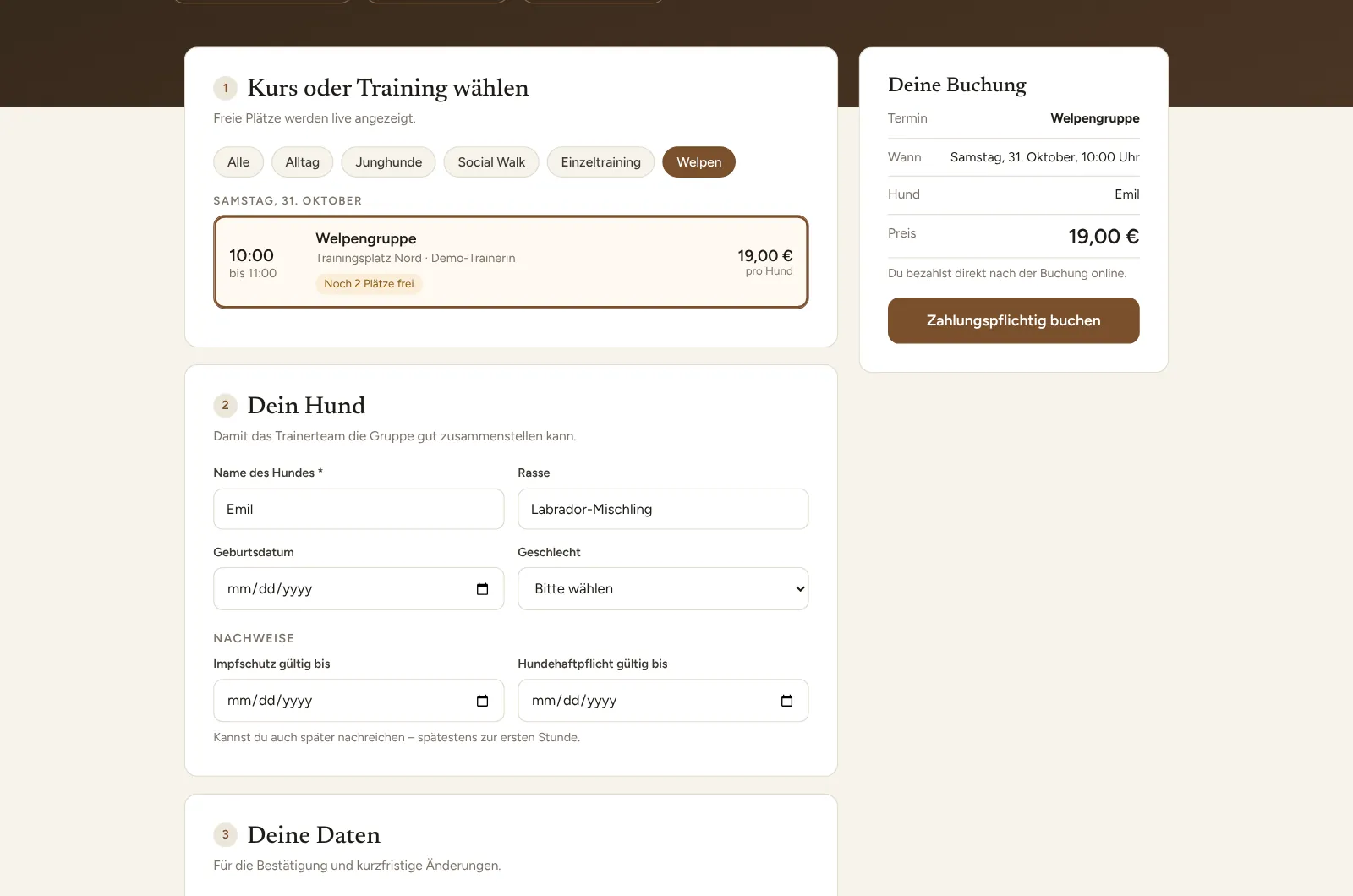Focus the Name des Hundes field
This screenshot has height=896, width=1353.
tap(359, 509)
